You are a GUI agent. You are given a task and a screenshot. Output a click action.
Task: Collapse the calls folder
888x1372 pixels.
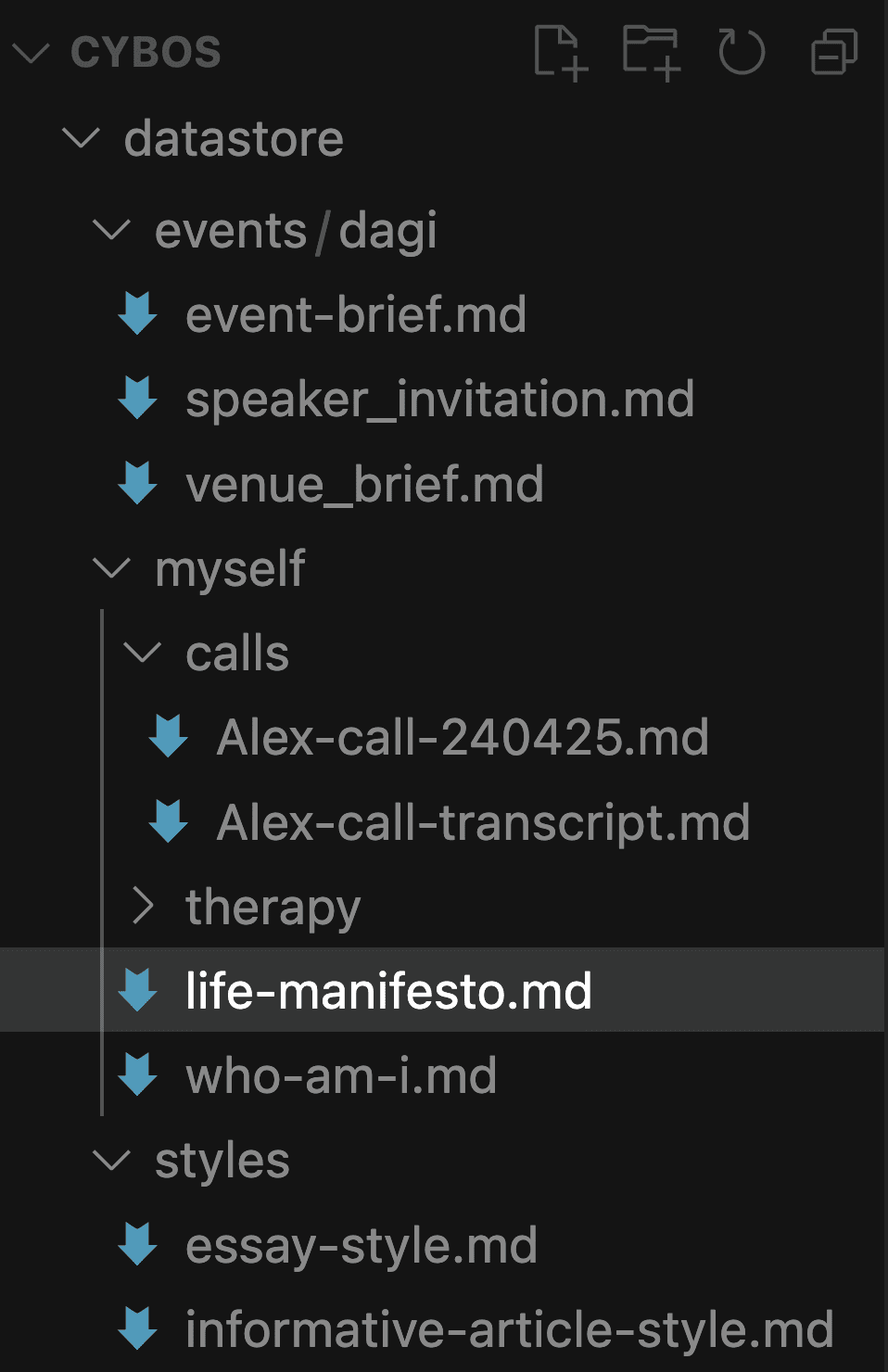[x=143, y=653]
